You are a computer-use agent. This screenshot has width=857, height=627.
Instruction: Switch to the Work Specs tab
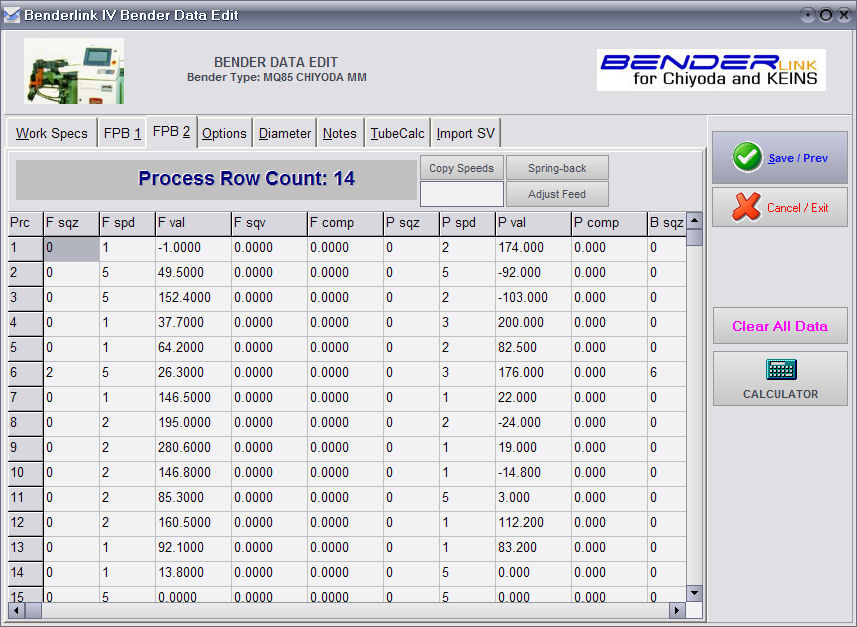point(52,133)
